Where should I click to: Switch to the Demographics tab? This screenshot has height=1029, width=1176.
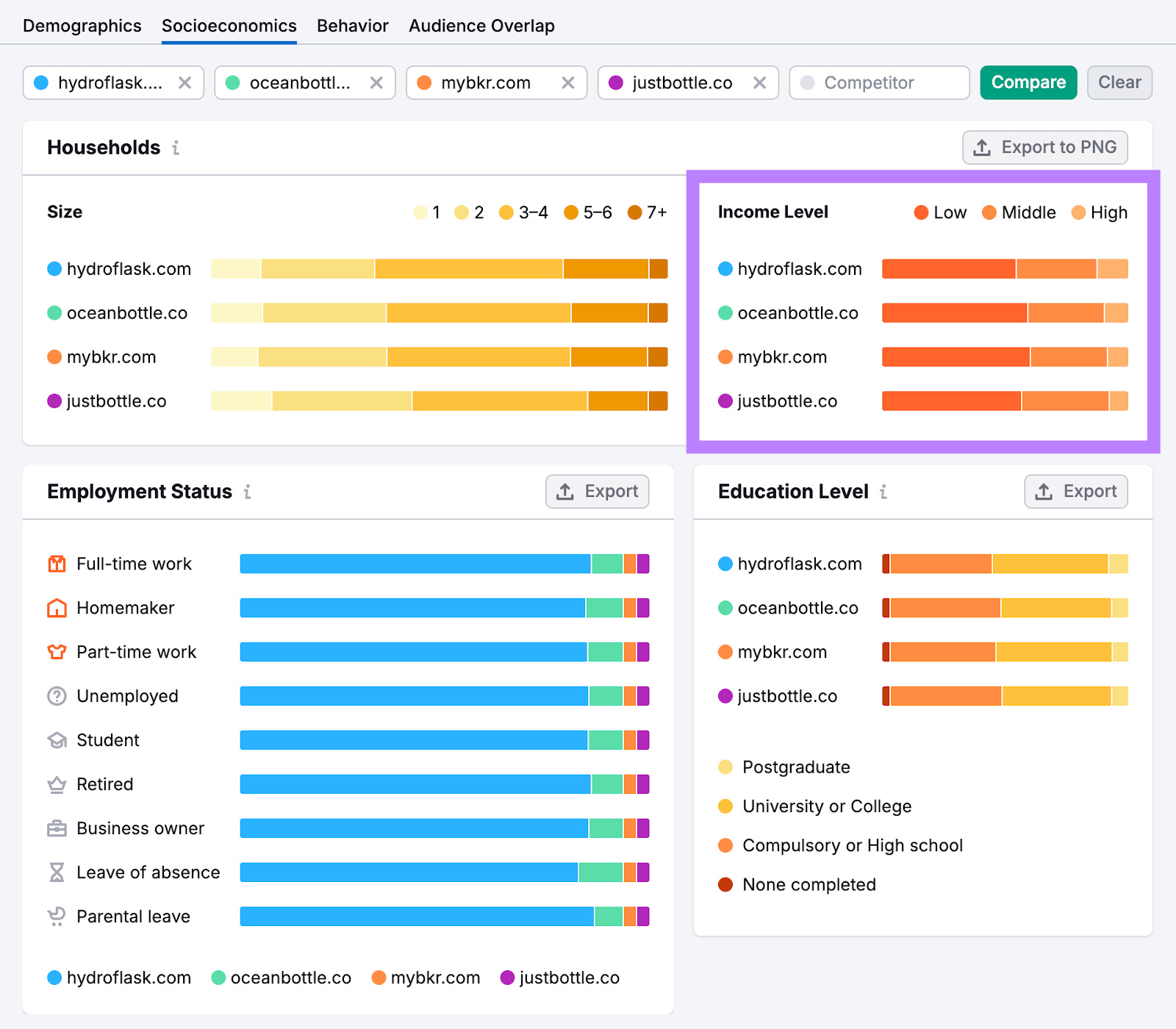point(82,26)
